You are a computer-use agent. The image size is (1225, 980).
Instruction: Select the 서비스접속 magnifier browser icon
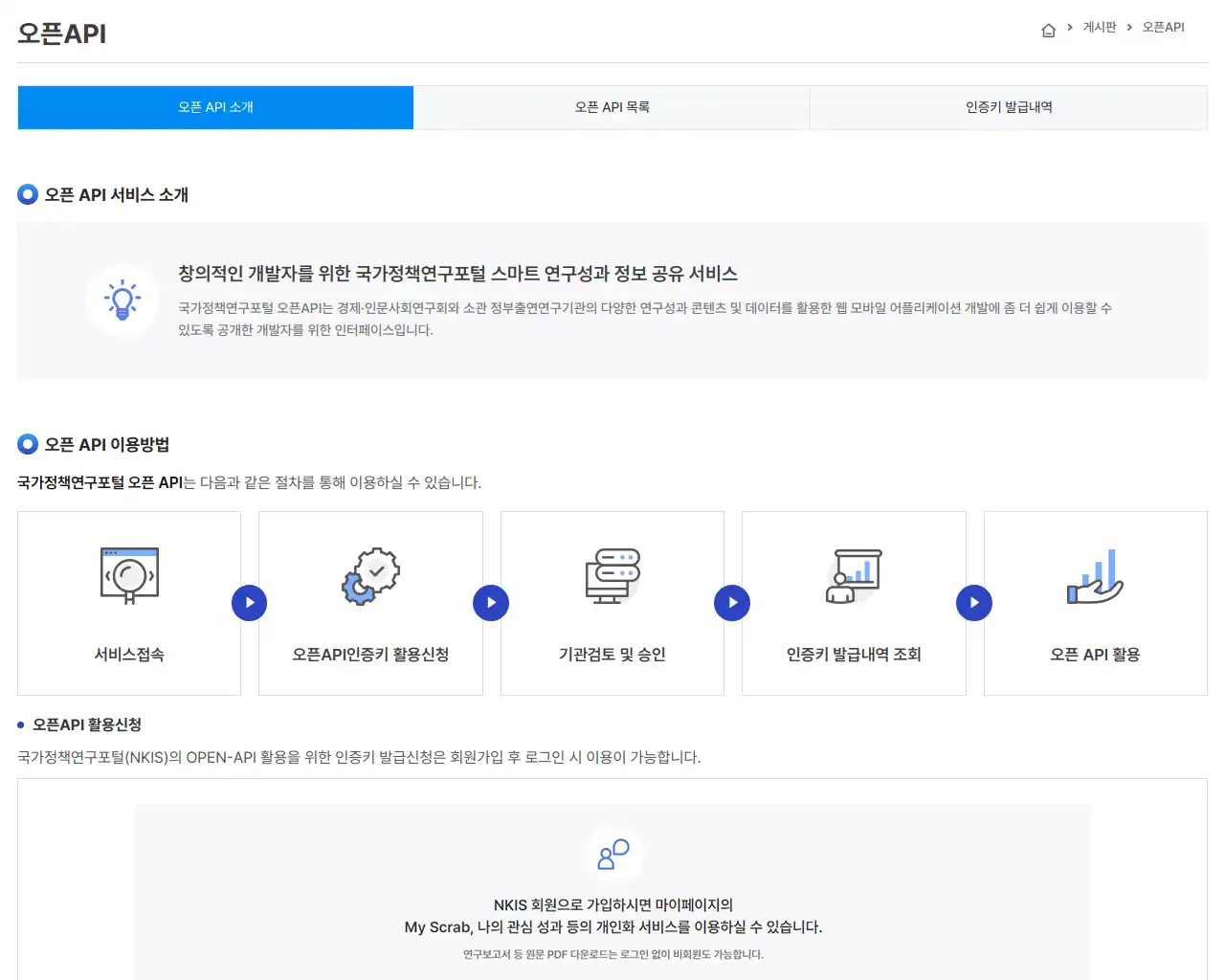pos(129,575)
